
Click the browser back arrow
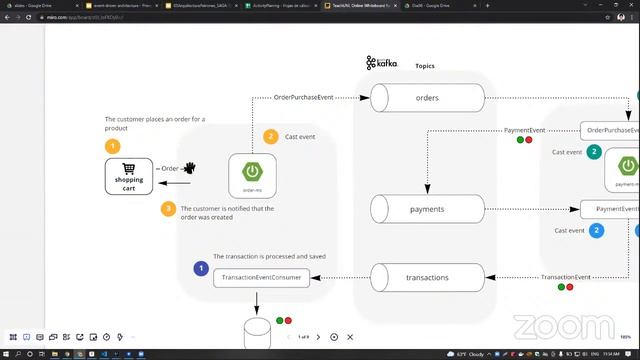click(7, 17)
